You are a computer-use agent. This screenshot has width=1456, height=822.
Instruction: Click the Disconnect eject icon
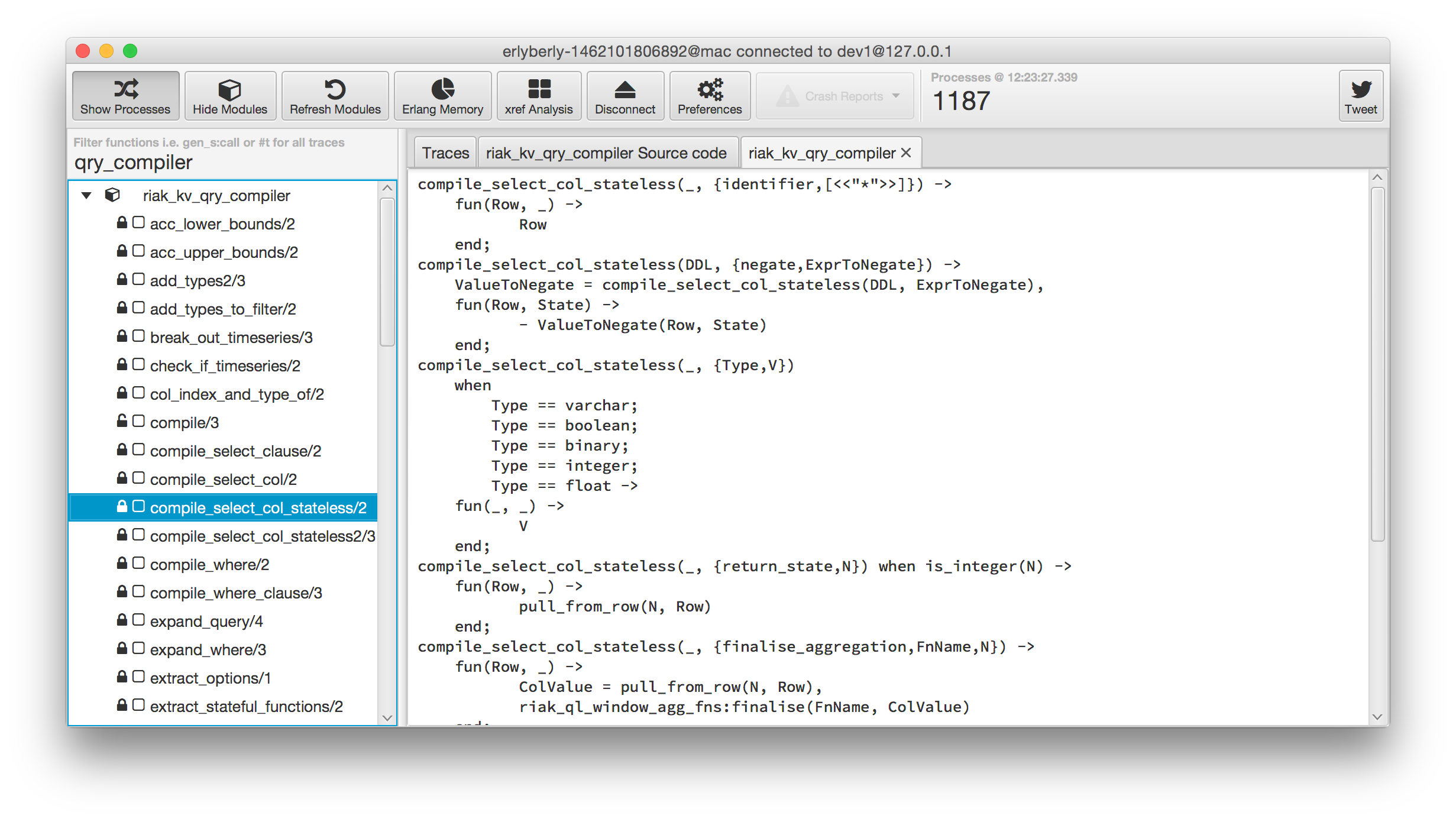click(625, 89)
